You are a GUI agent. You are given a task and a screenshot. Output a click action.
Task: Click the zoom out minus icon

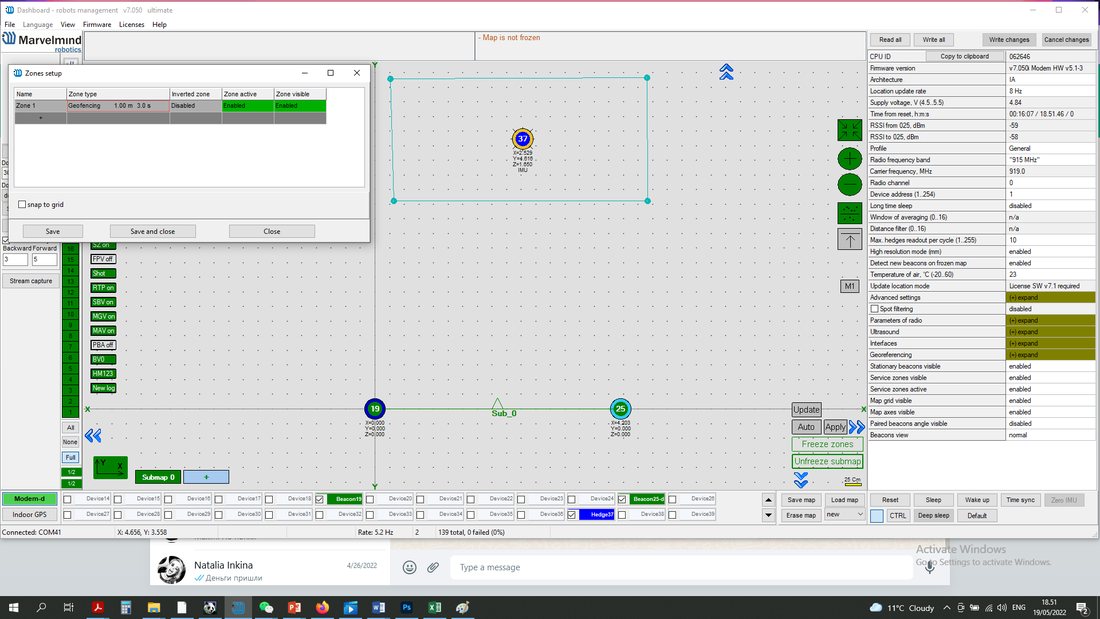pos(850,185)
